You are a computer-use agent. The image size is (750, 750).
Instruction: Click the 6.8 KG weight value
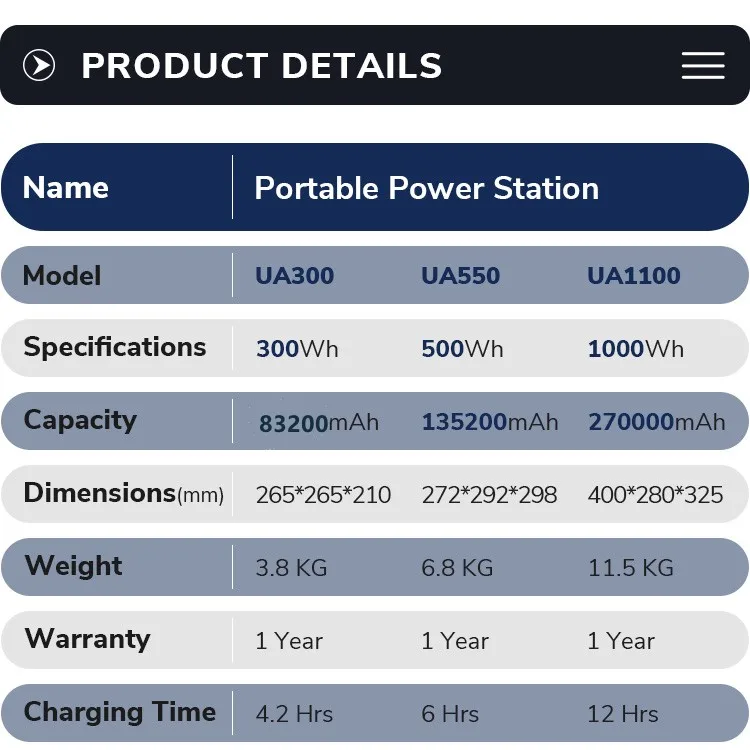(x=457, y=568)
